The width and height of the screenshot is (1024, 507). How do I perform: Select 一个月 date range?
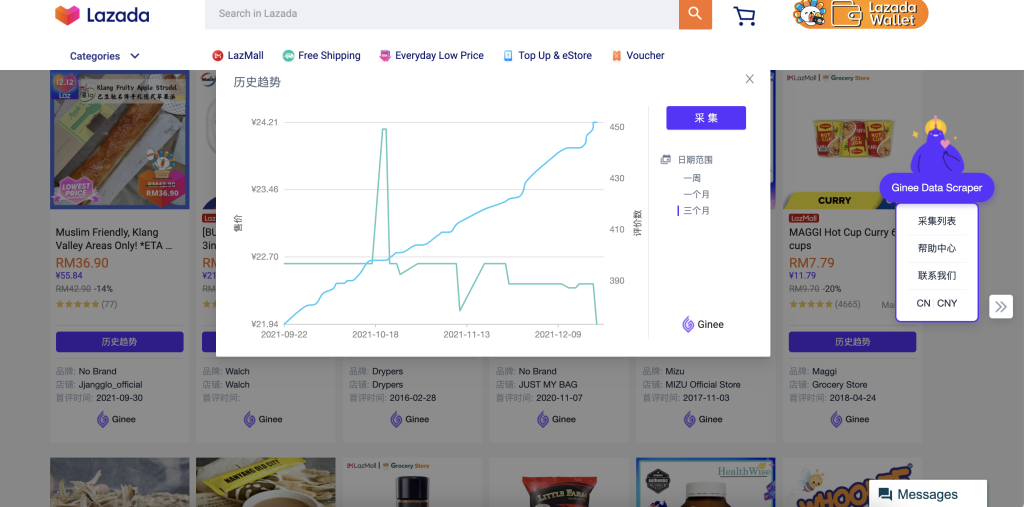point(696,195)
